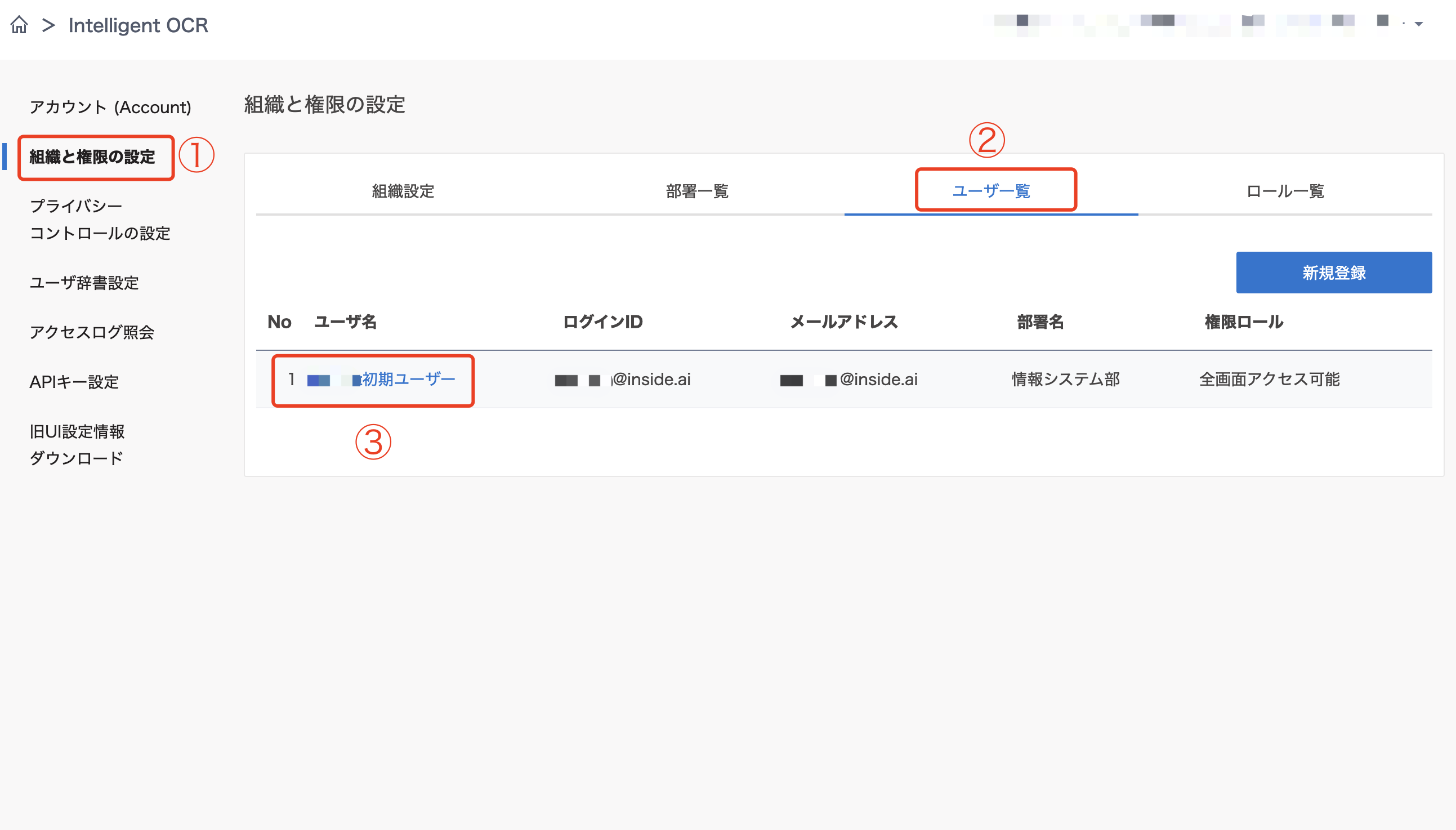Click the Intelligent OCR breadcrumb label
1456x830 pixels.
[x=137, y=25]
